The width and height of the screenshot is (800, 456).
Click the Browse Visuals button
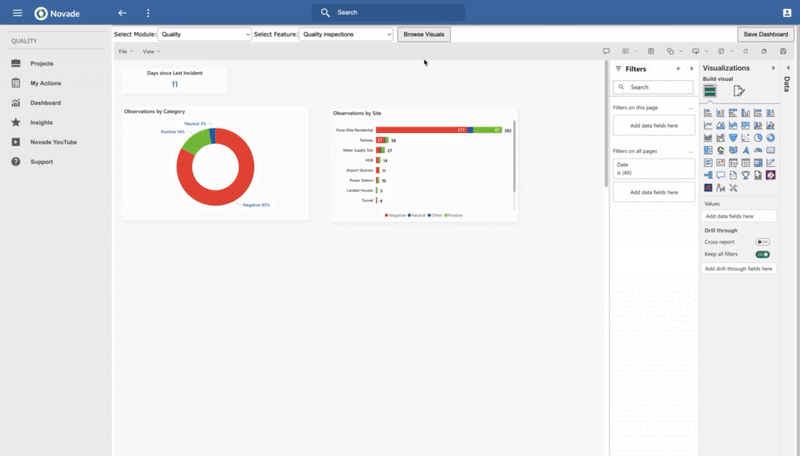tap(424, 34)
